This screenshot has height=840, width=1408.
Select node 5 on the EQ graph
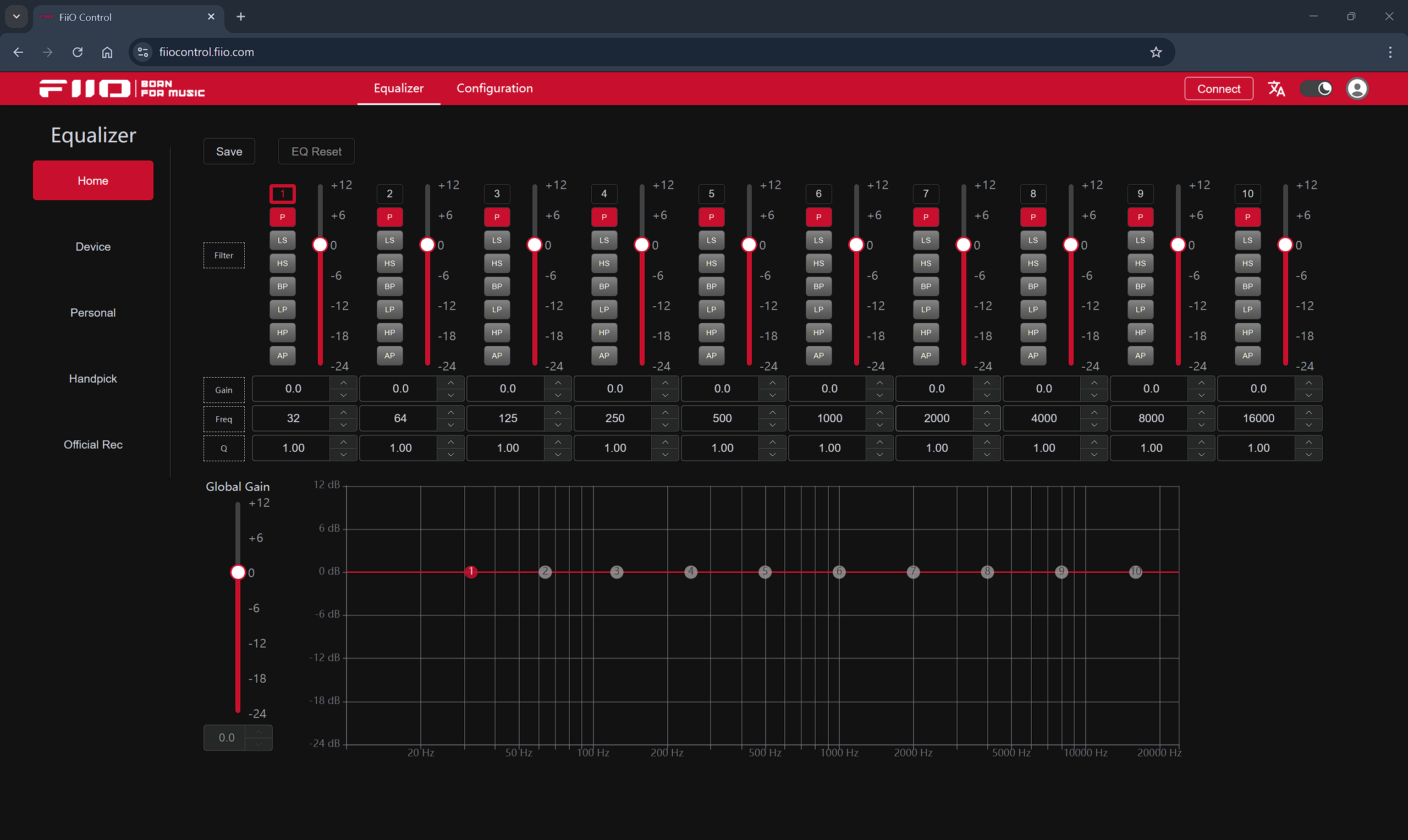[765, 572]
